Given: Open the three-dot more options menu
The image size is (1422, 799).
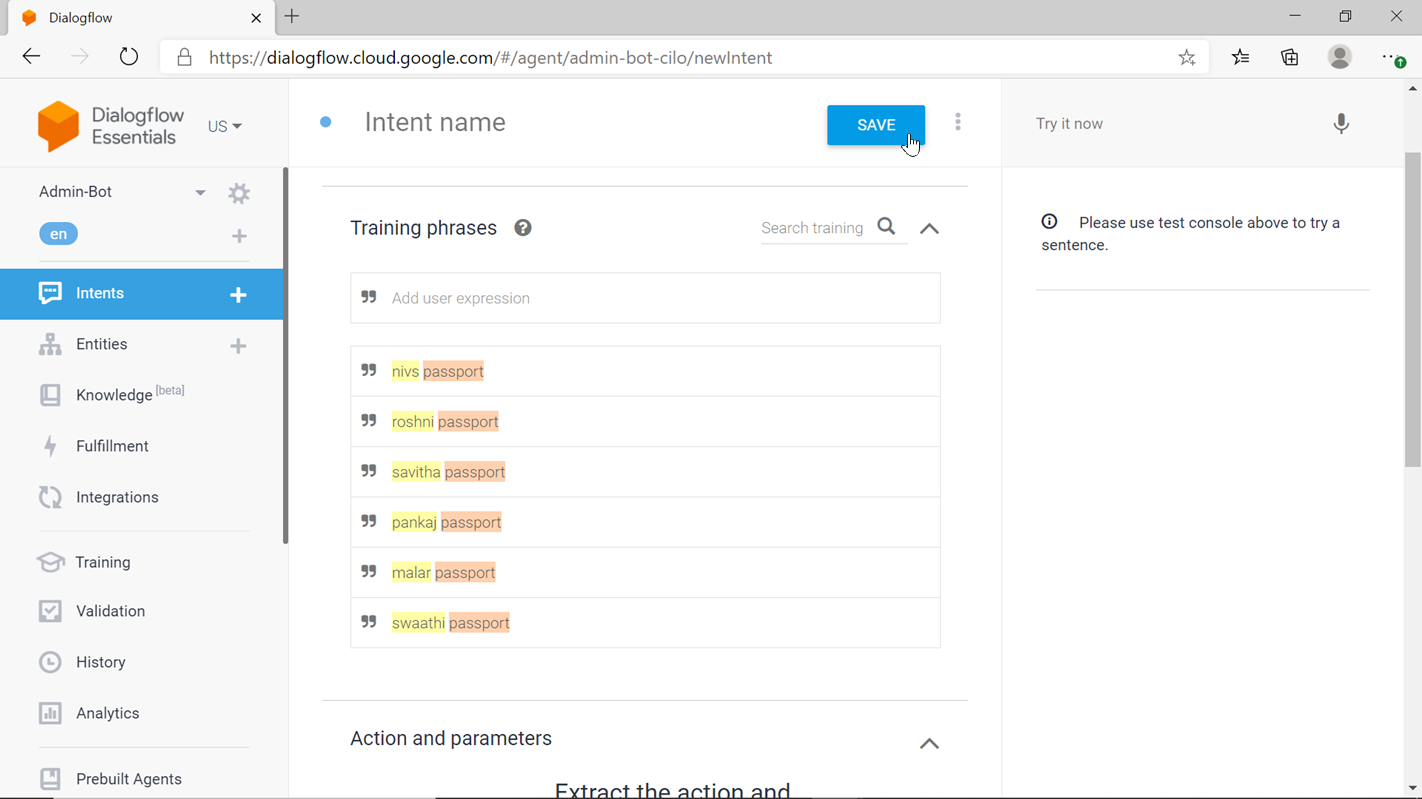Looking at the screenshot, I should (958, 122).
